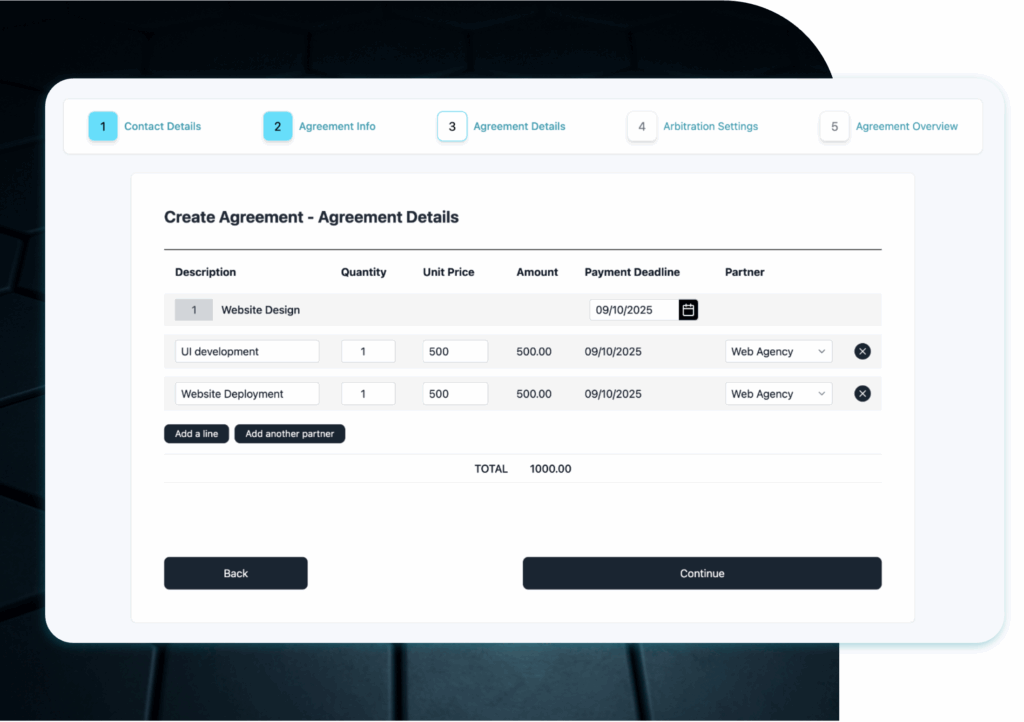Open step 5 Agreement Overview
Screen dimensions: 1024x722
click(x=834, y=127)
